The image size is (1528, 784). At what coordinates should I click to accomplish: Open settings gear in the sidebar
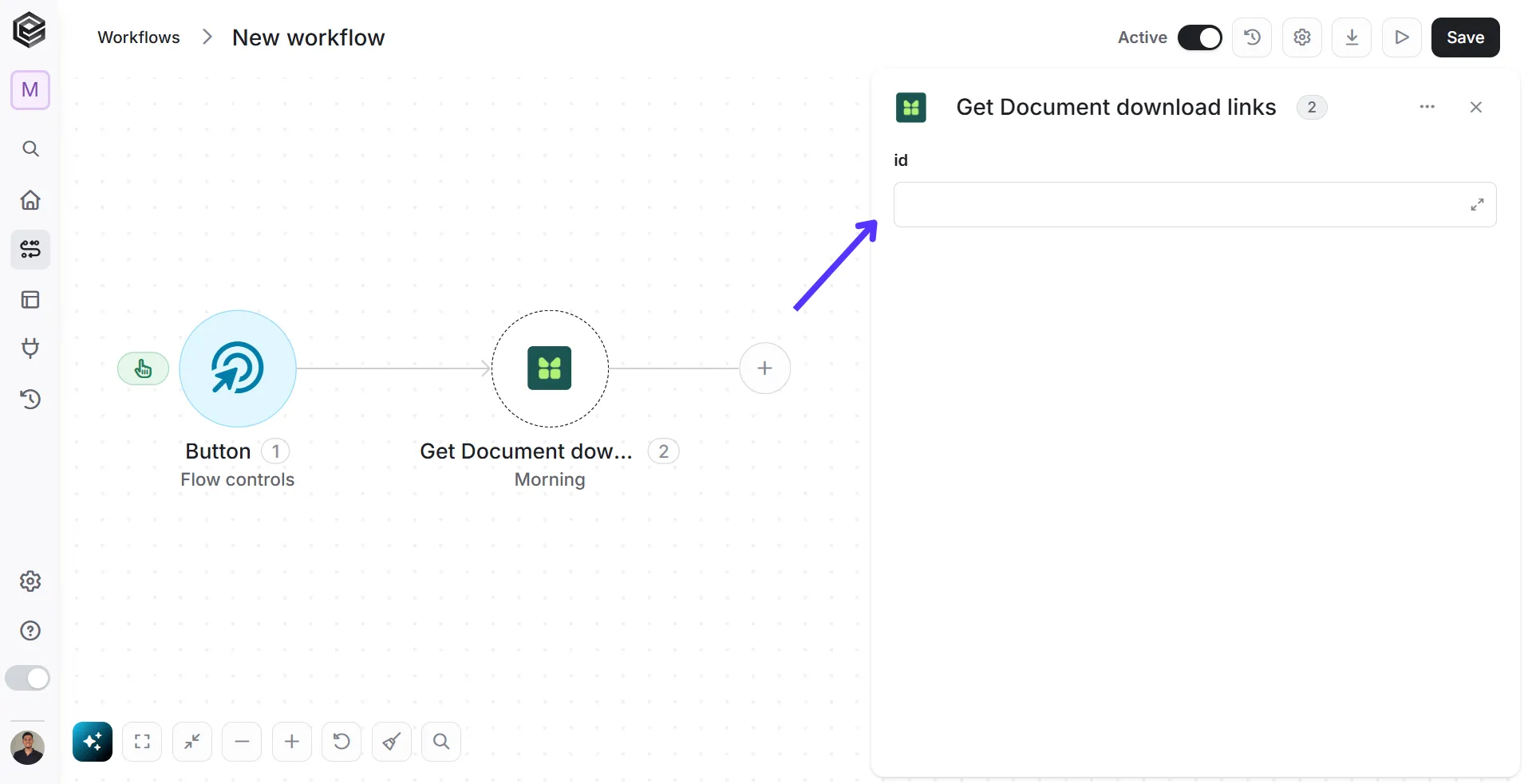click(x=30, y=581)
